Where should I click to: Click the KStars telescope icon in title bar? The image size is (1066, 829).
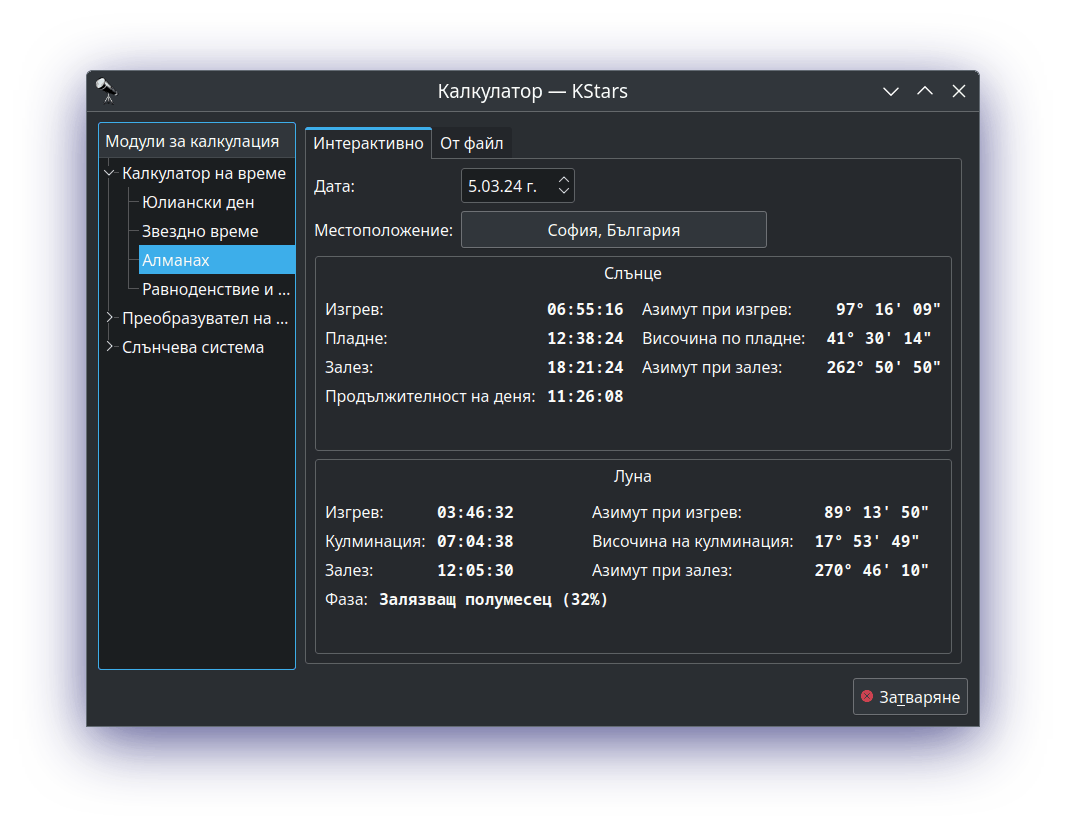(107, 91)
